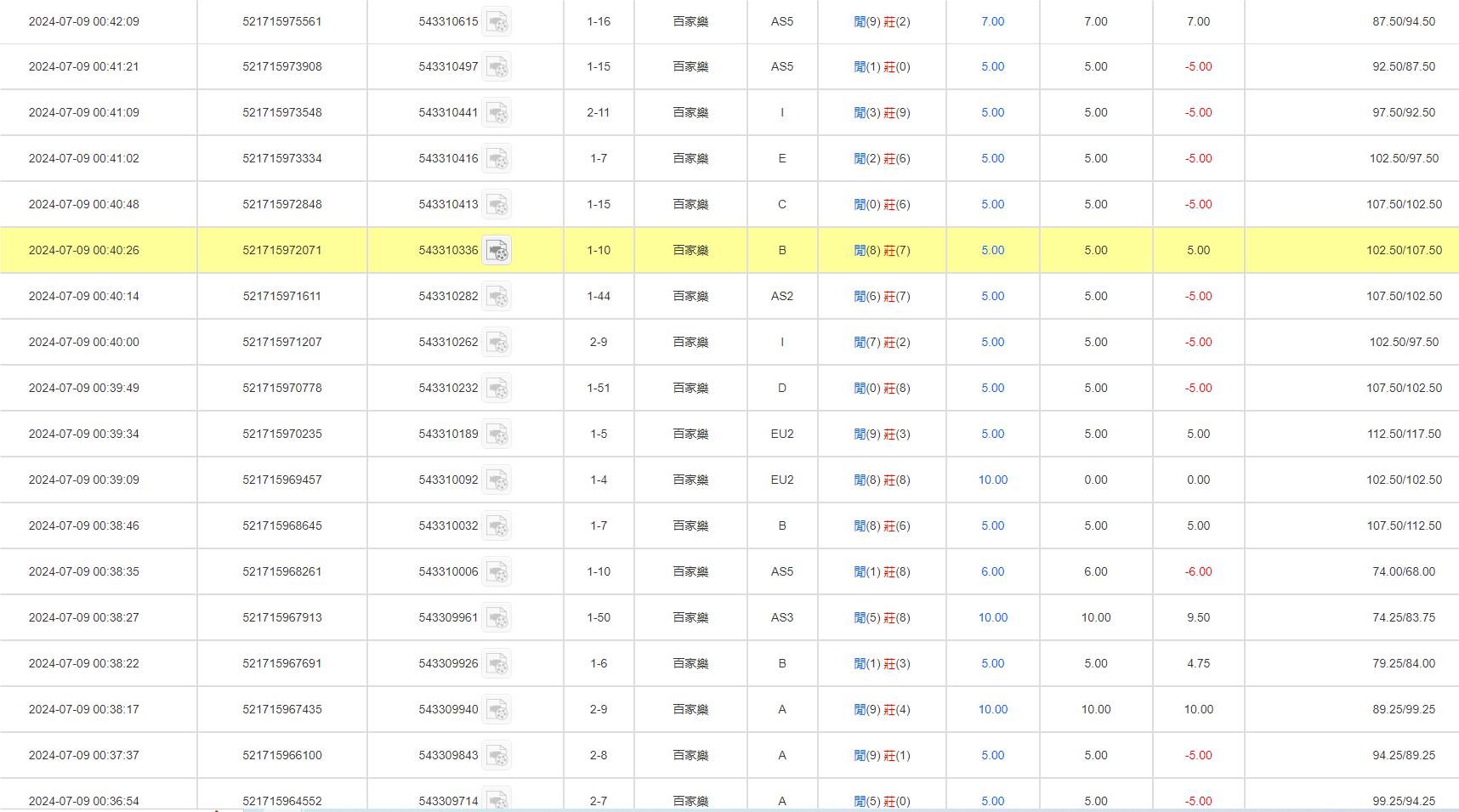Open the 7.00 bet amount link
Image resolution: width=1459 pixels, height=812 pixels.
(992, 21)
